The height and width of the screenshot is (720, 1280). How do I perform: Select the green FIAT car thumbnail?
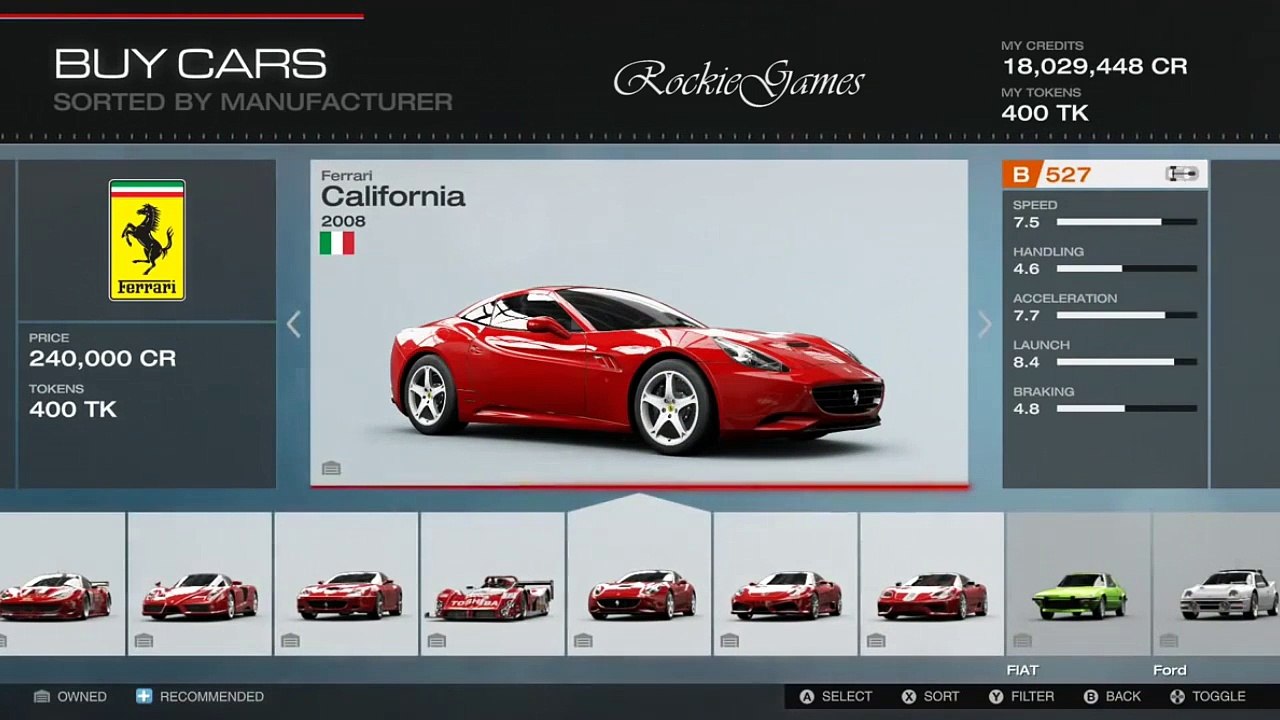coord(1078,584)
